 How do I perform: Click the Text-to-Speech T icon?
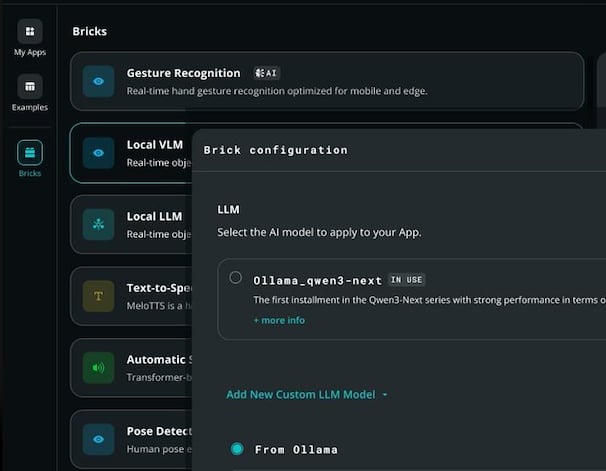(99, 296)
